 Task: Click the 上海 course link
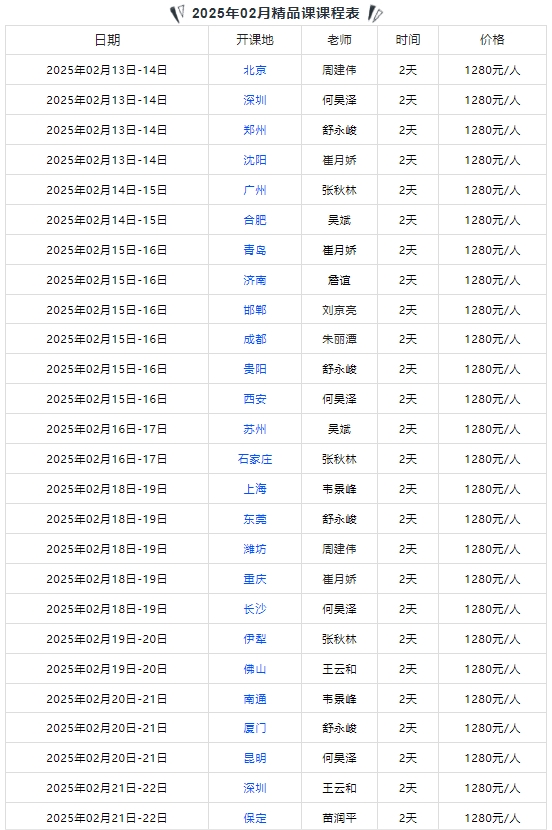click(x=255, y=489)
